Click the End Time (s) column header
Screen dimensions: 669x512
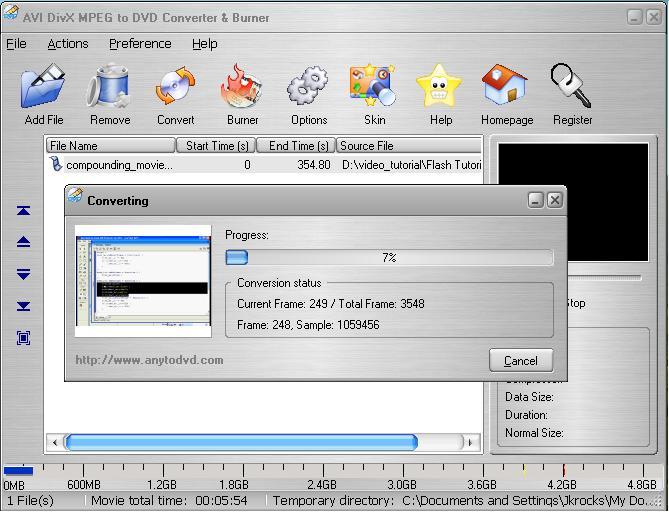pos(296,145)
